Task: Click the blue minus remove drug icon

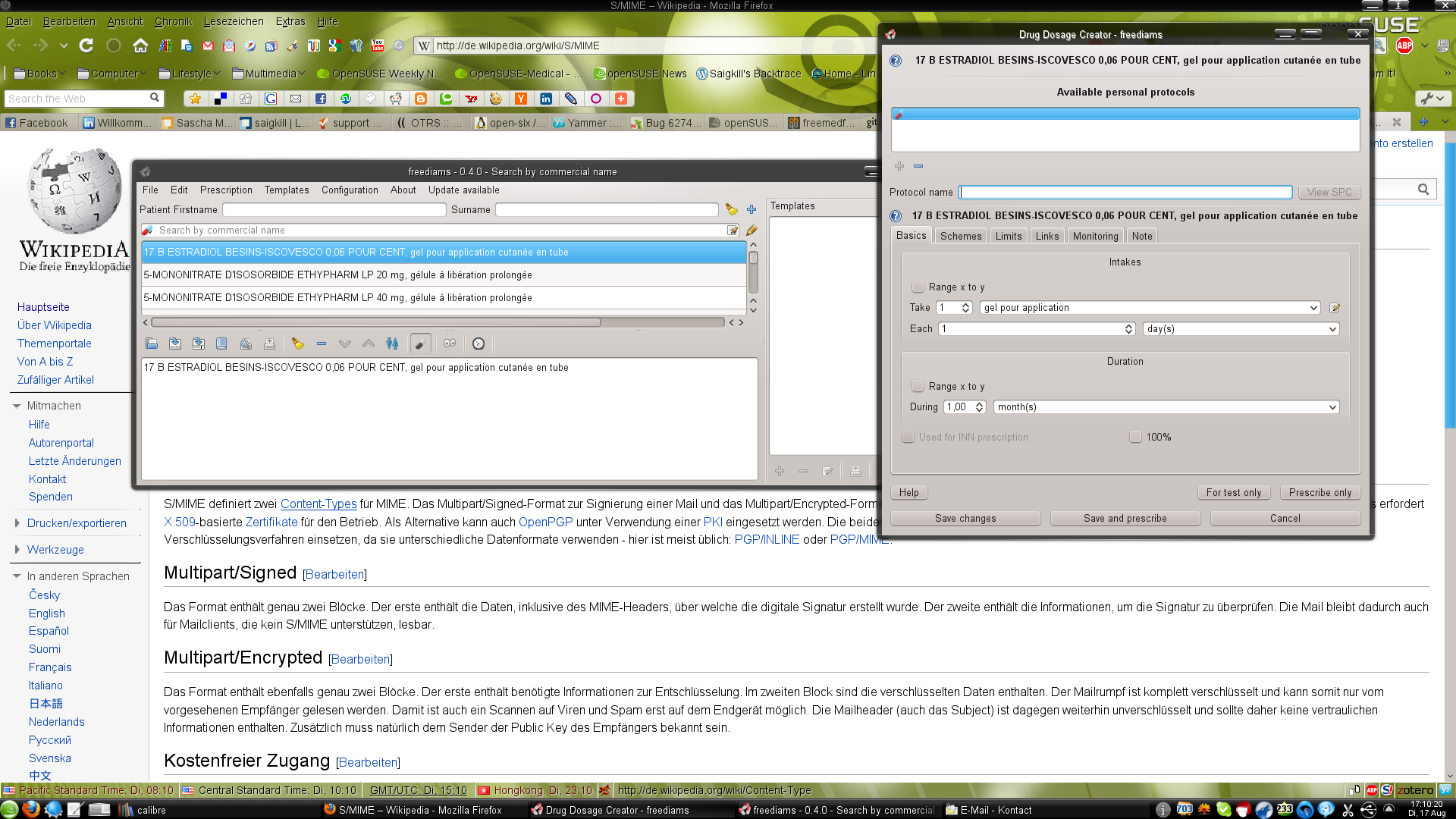Action: pyautogui.click(x=322, y=344)
